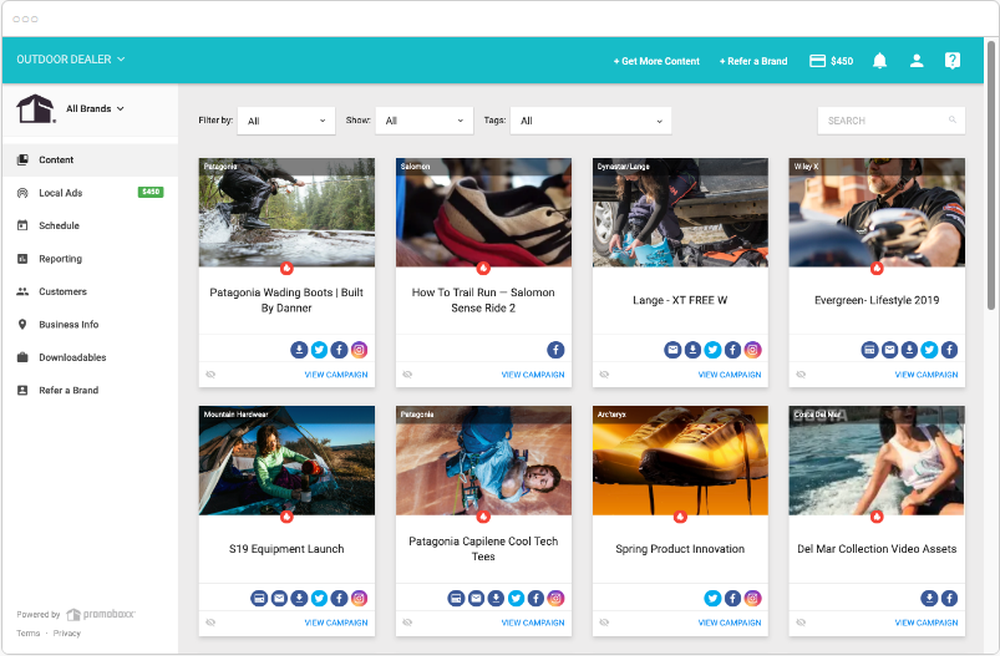
Task: Click the brand logo in sidebar
Action: coord(36,108)
